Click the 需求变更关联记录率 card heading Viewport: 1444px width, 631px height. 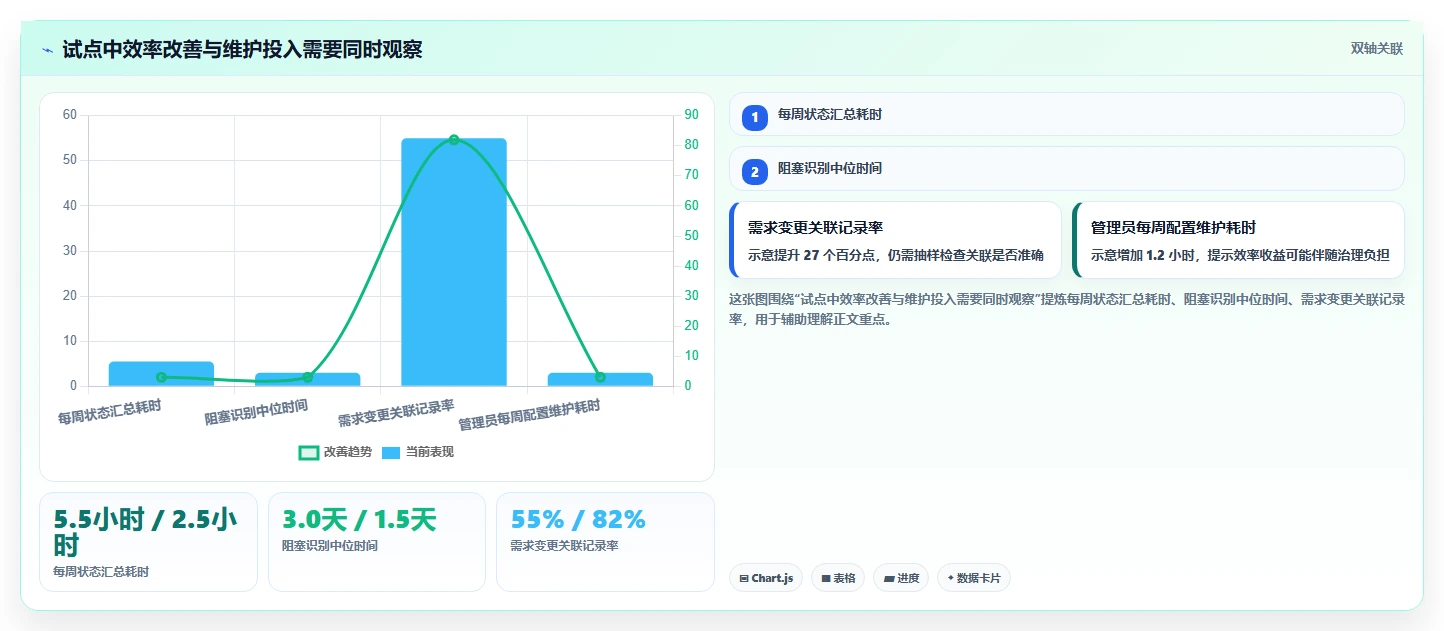(x=815, y=228)
